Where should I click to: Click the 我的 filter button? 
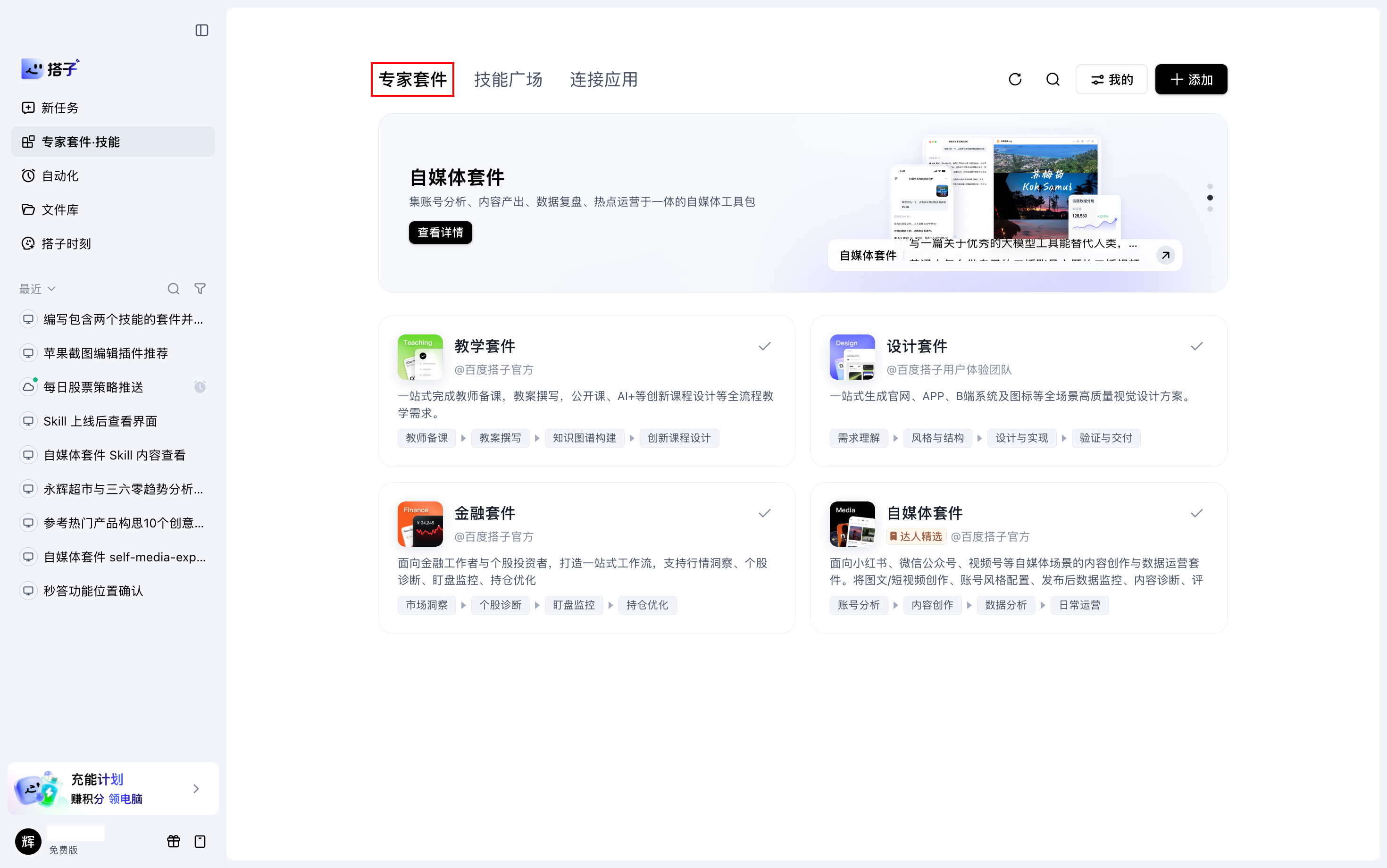click(1111, 79)
